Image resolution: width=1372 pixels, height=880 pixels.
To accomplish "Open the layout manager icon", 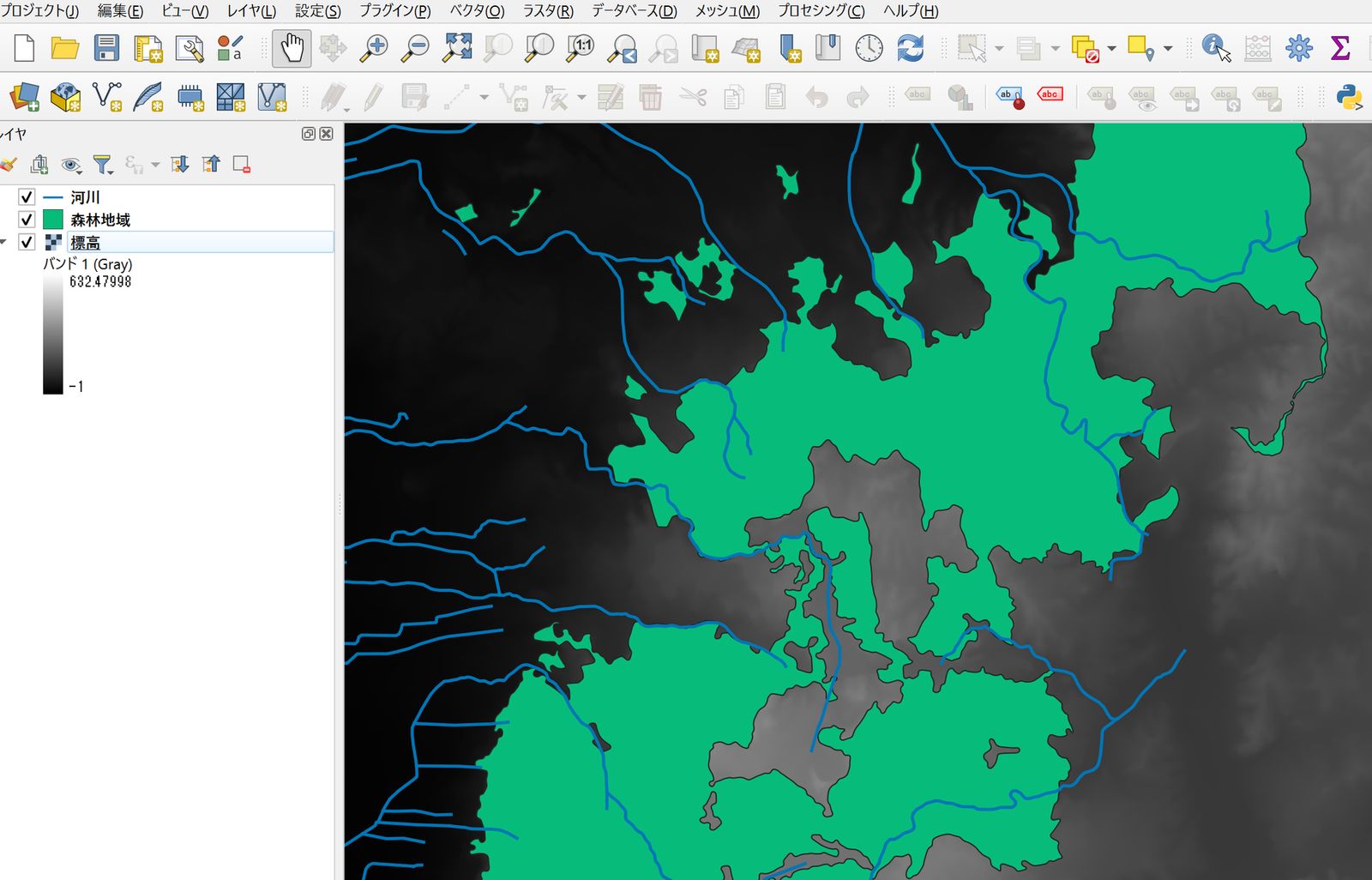I will 189,48.
